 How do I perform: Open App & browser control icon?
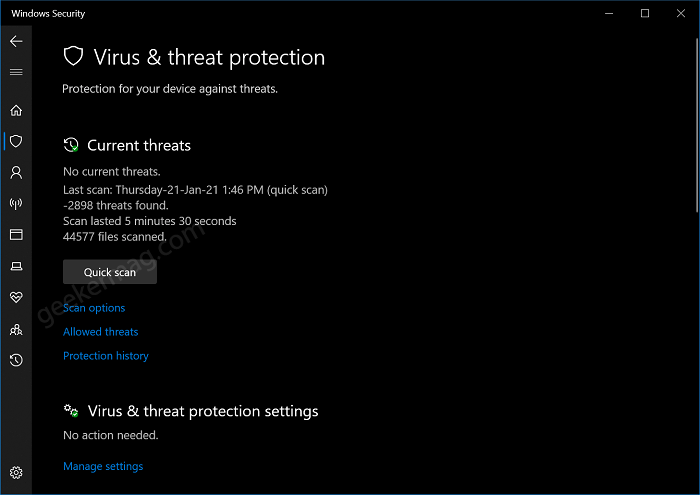16,235
